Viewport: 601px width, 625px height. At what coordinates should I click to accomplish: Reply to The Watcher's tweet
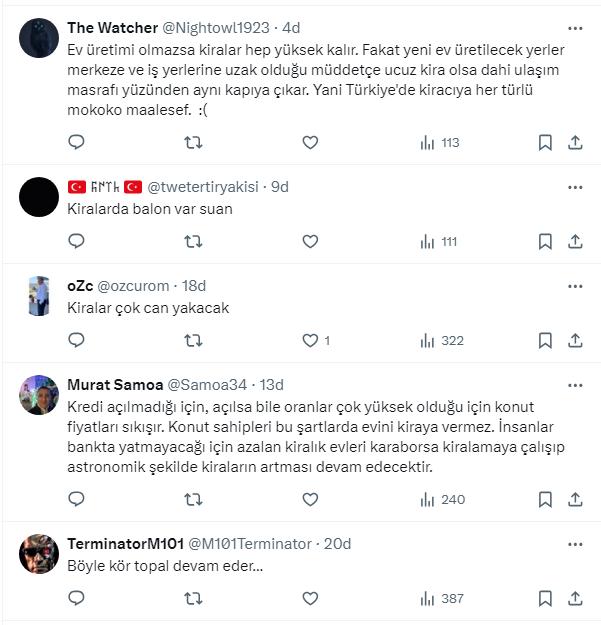click(x=76, y=143)
